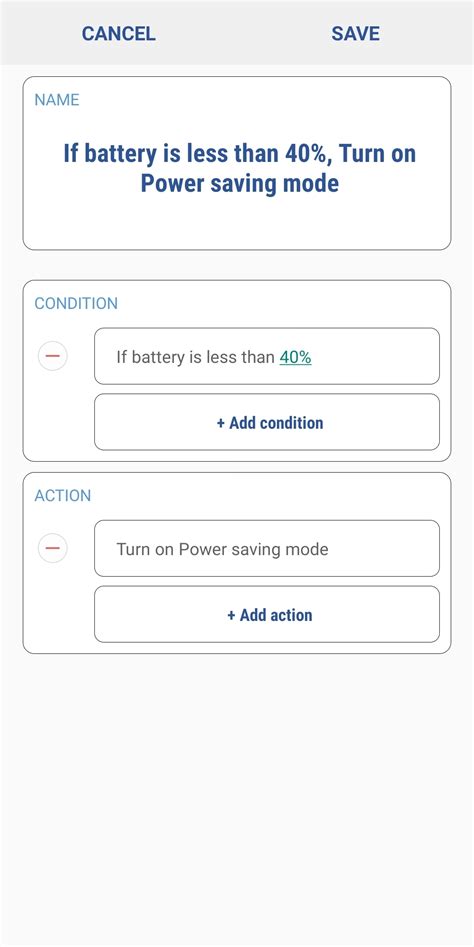The image size is (474, 947).
Task: Add a new condition
Action: pyautogui.click(x=267, y=422)
